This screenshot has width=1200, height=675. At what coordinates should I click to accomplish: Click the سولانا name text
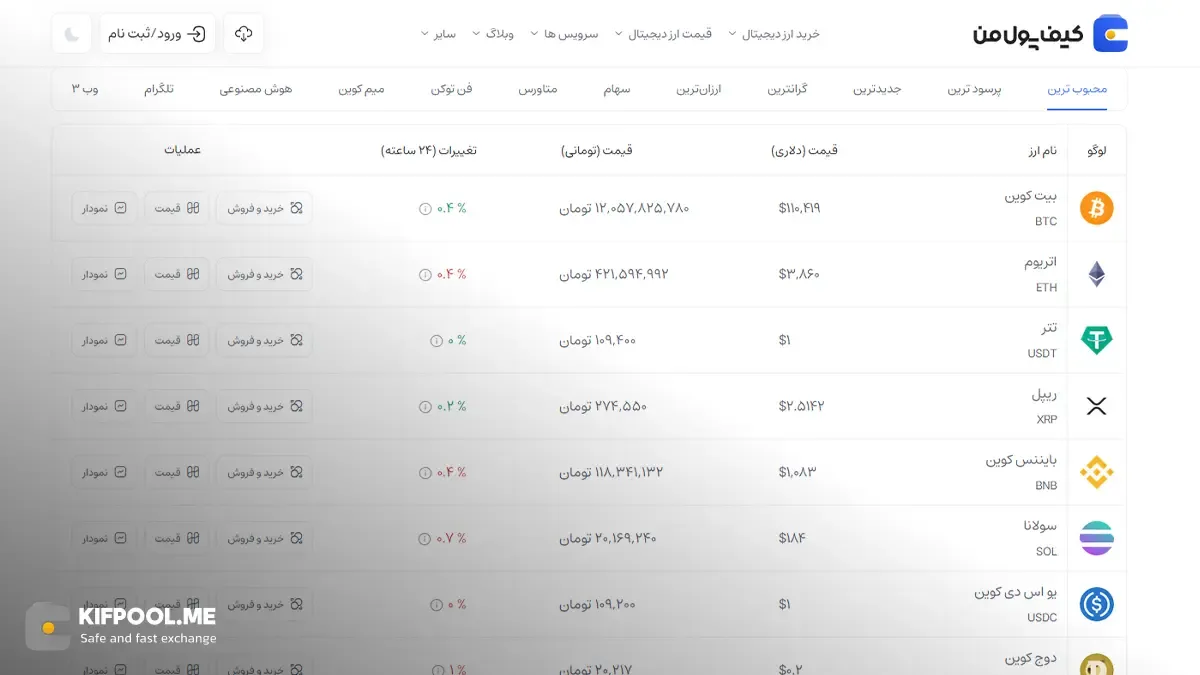point(1039,526)
